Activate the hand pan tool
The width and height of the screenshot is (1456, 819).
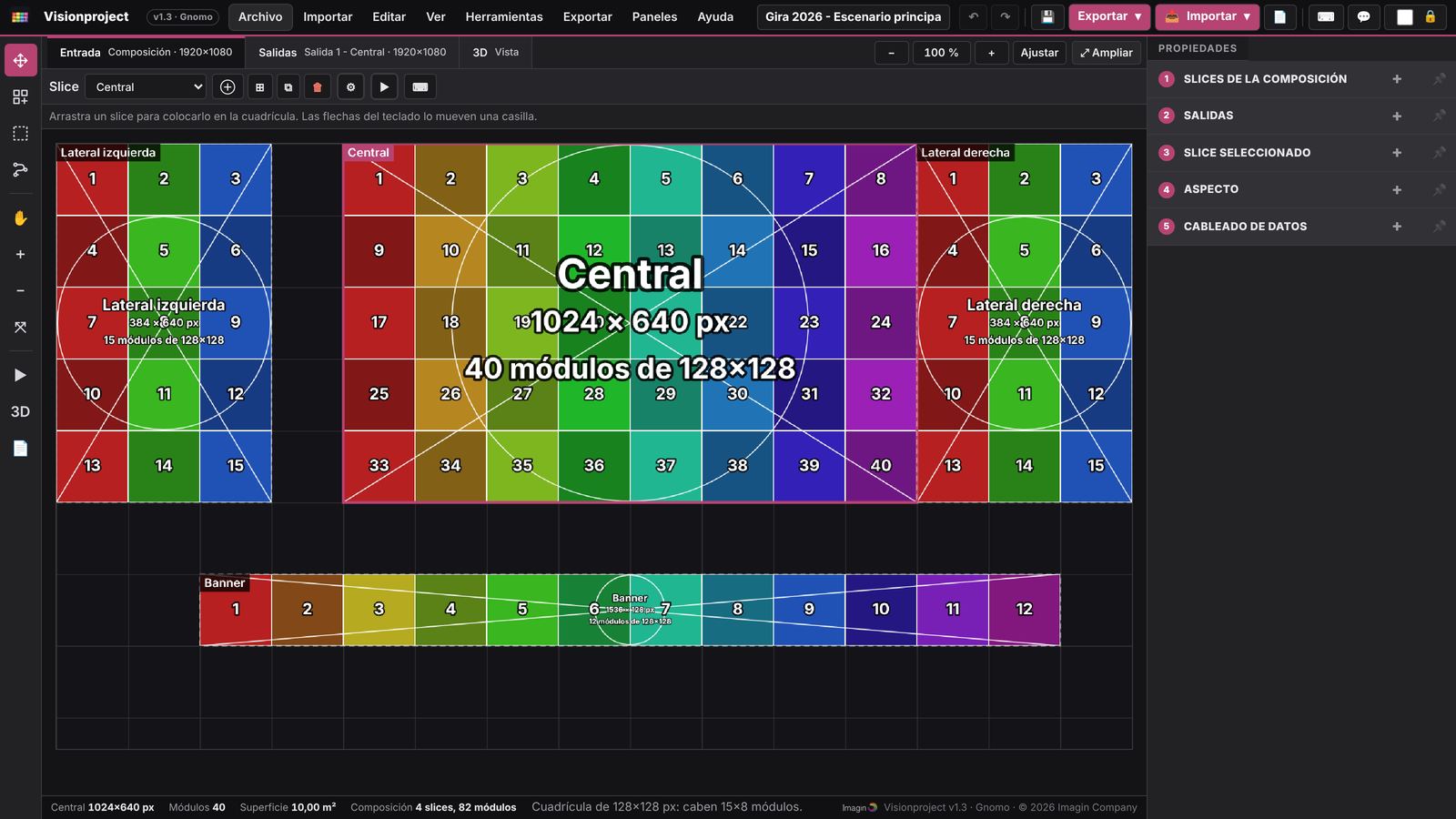[20, 217]
